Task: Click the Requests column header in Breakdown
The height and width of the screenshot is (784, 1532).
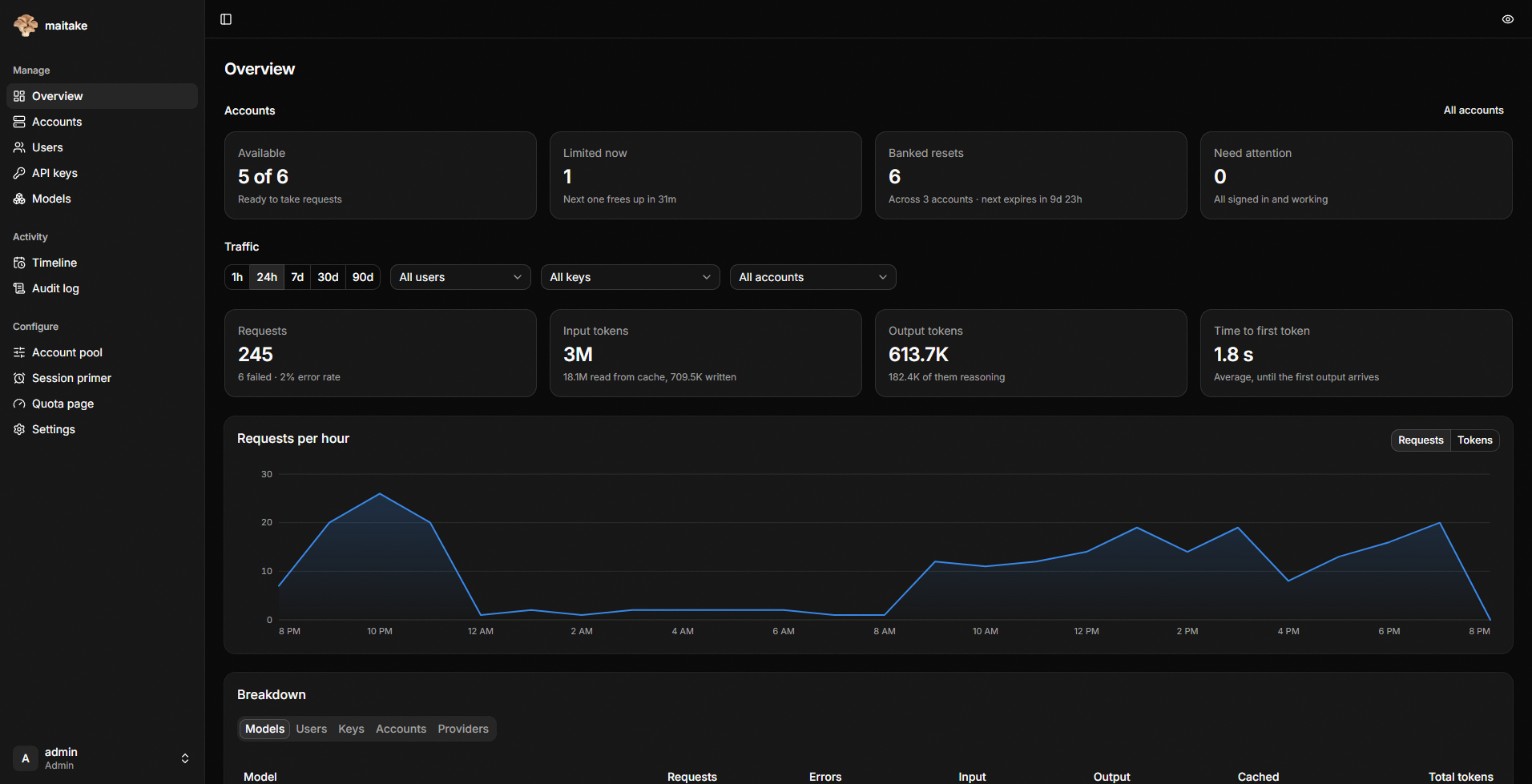Action: pyautogui.click(x=692, y=777)
